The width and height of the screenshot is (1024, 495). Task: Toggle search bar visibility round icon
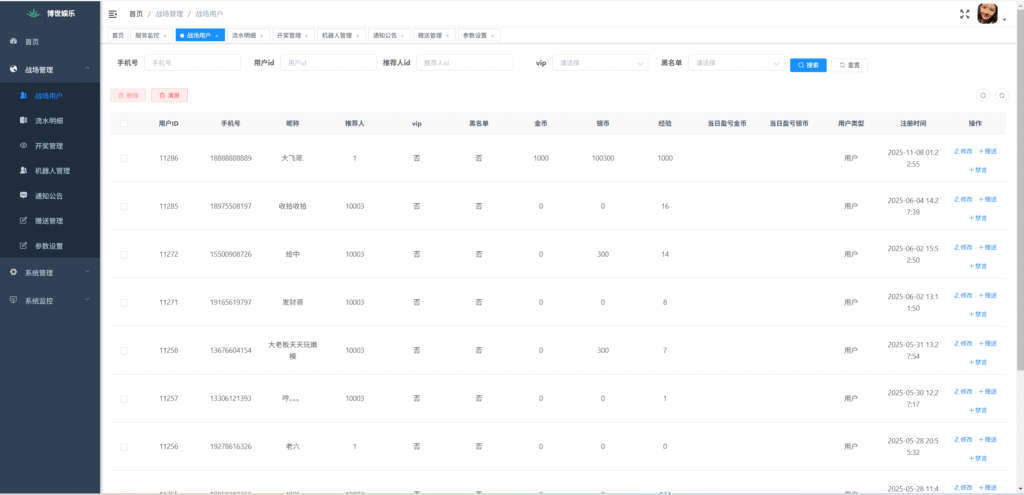tap(983, 95)
